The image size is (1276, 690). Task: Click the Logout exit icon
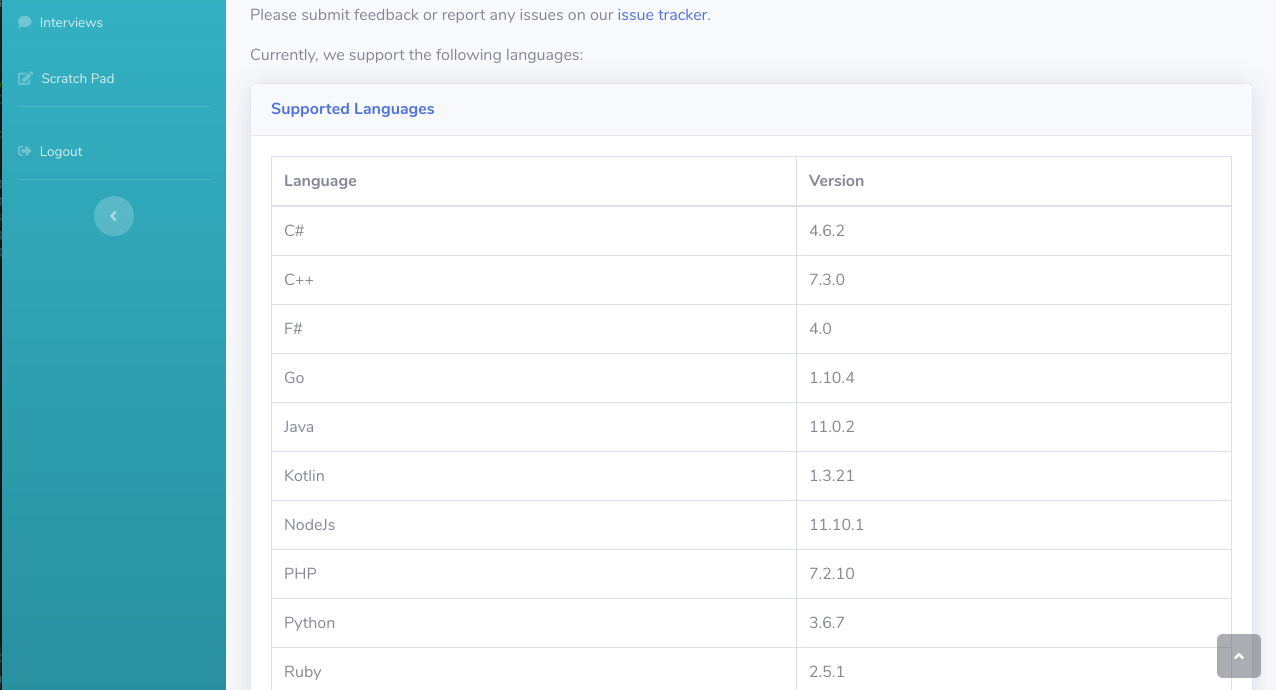point(25,151)
